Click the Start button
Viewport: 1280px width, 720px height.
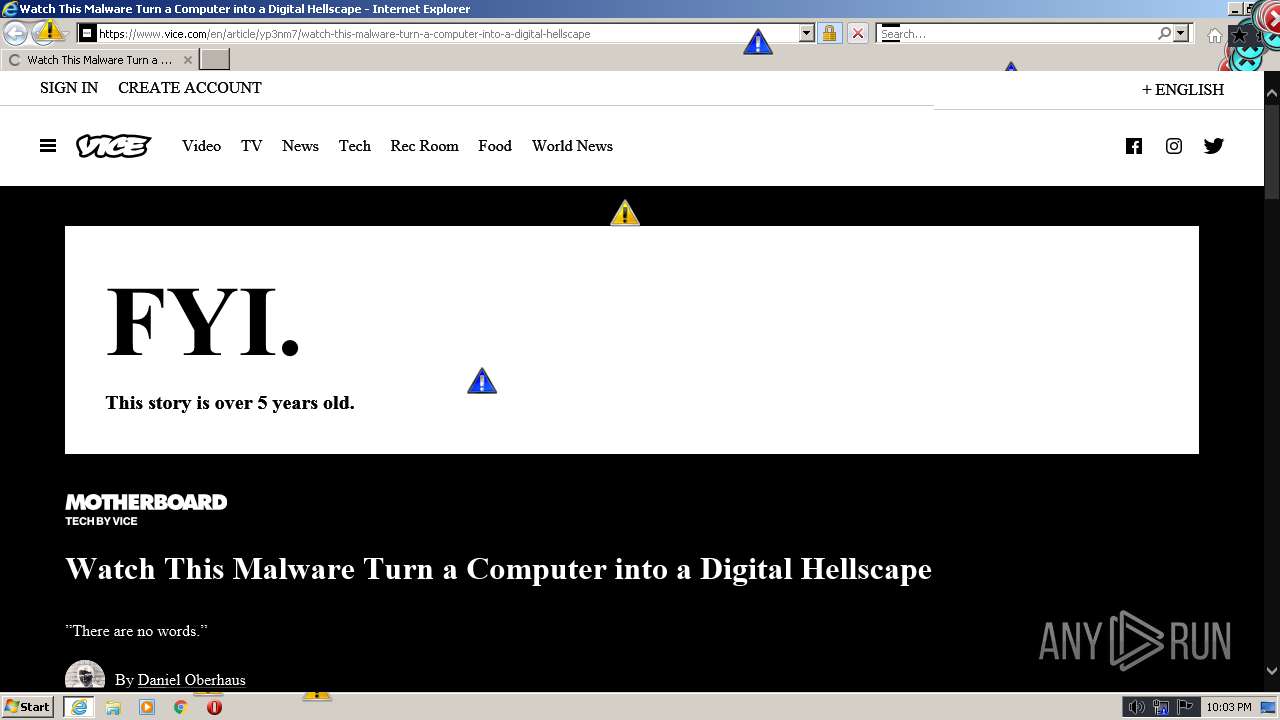point(28,707)
